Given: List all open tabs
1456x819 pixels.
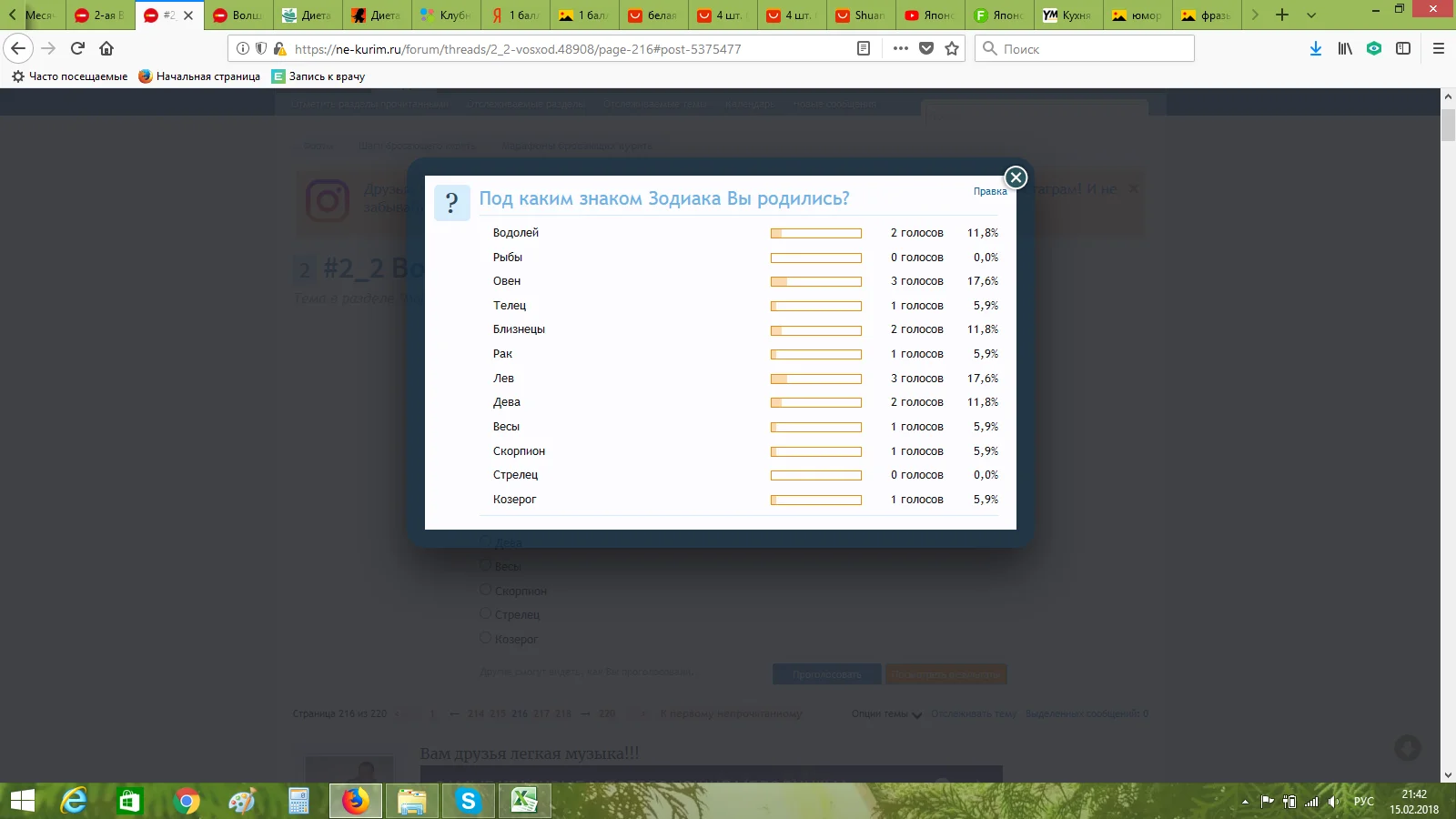Looking at the screenshot, I should (x=1311, y=15).
